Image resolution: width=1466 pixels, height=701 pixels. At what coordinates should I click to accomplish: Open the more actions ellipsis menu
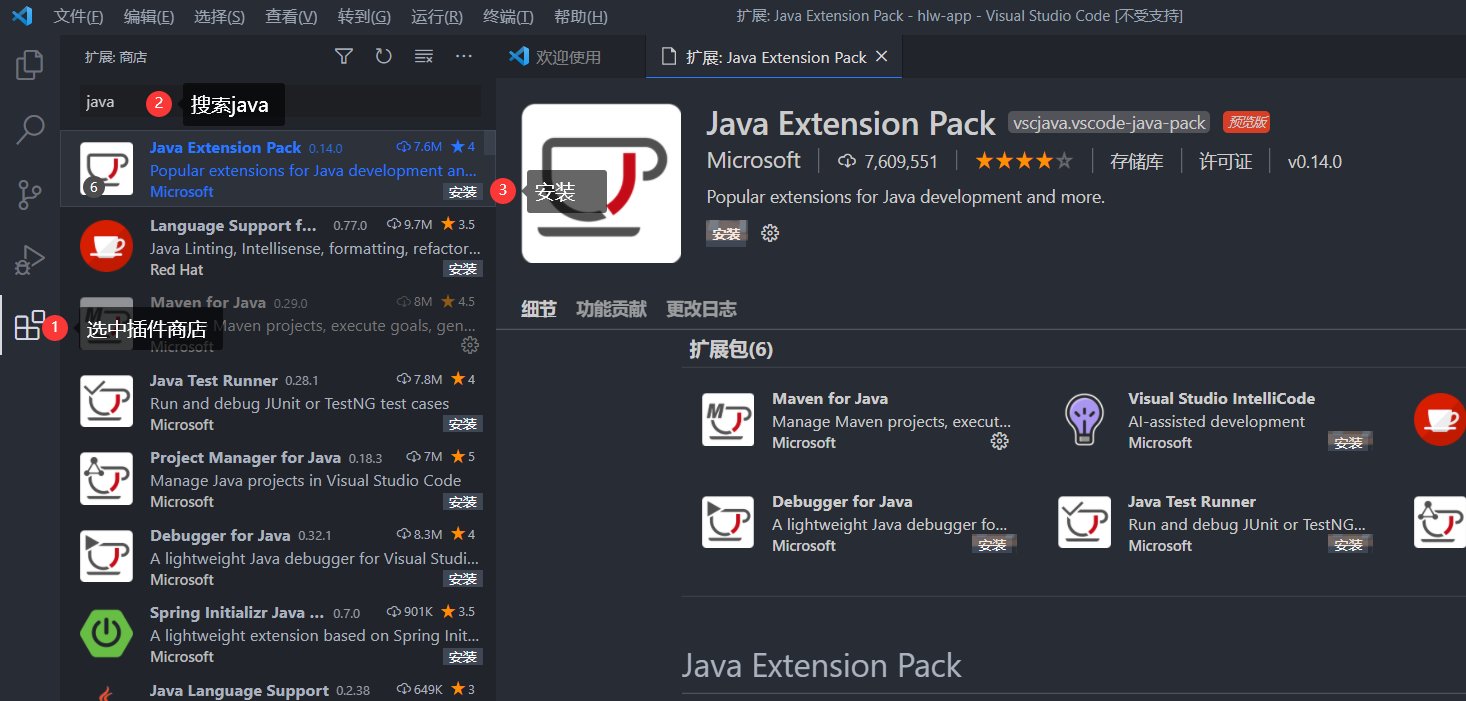pos(463,56)
